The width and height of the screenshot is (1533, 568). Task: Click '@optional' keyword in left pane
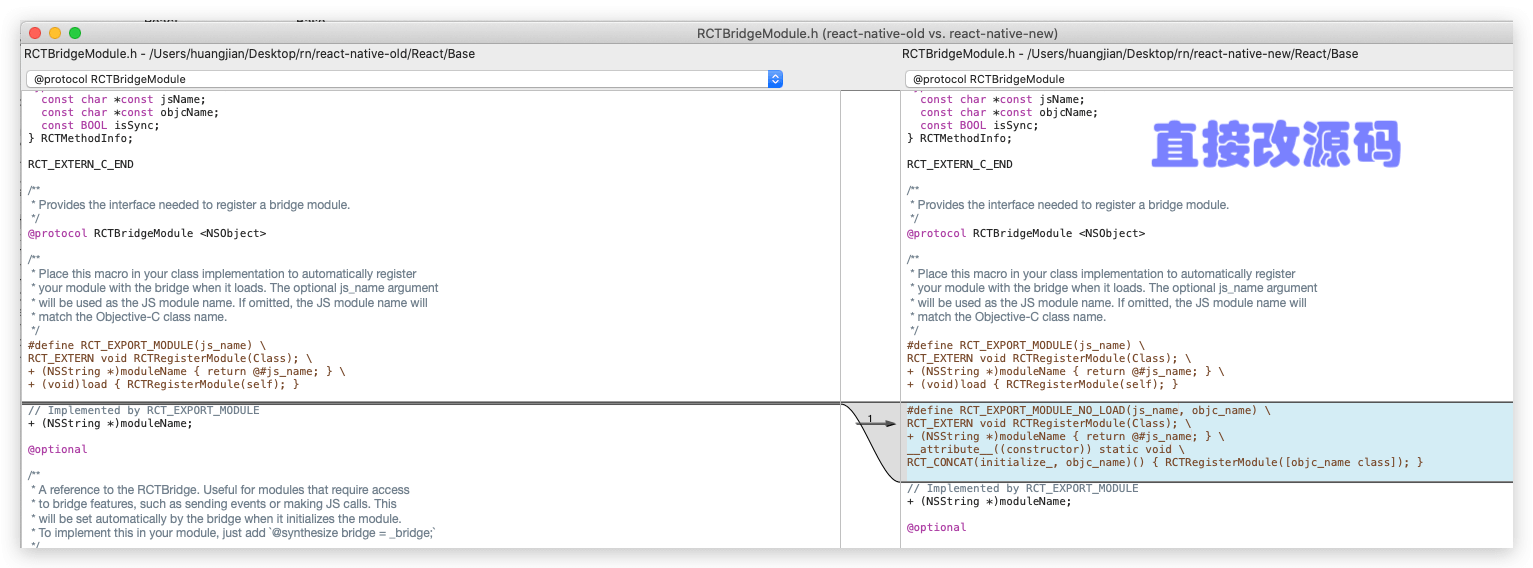coord(58,449)
